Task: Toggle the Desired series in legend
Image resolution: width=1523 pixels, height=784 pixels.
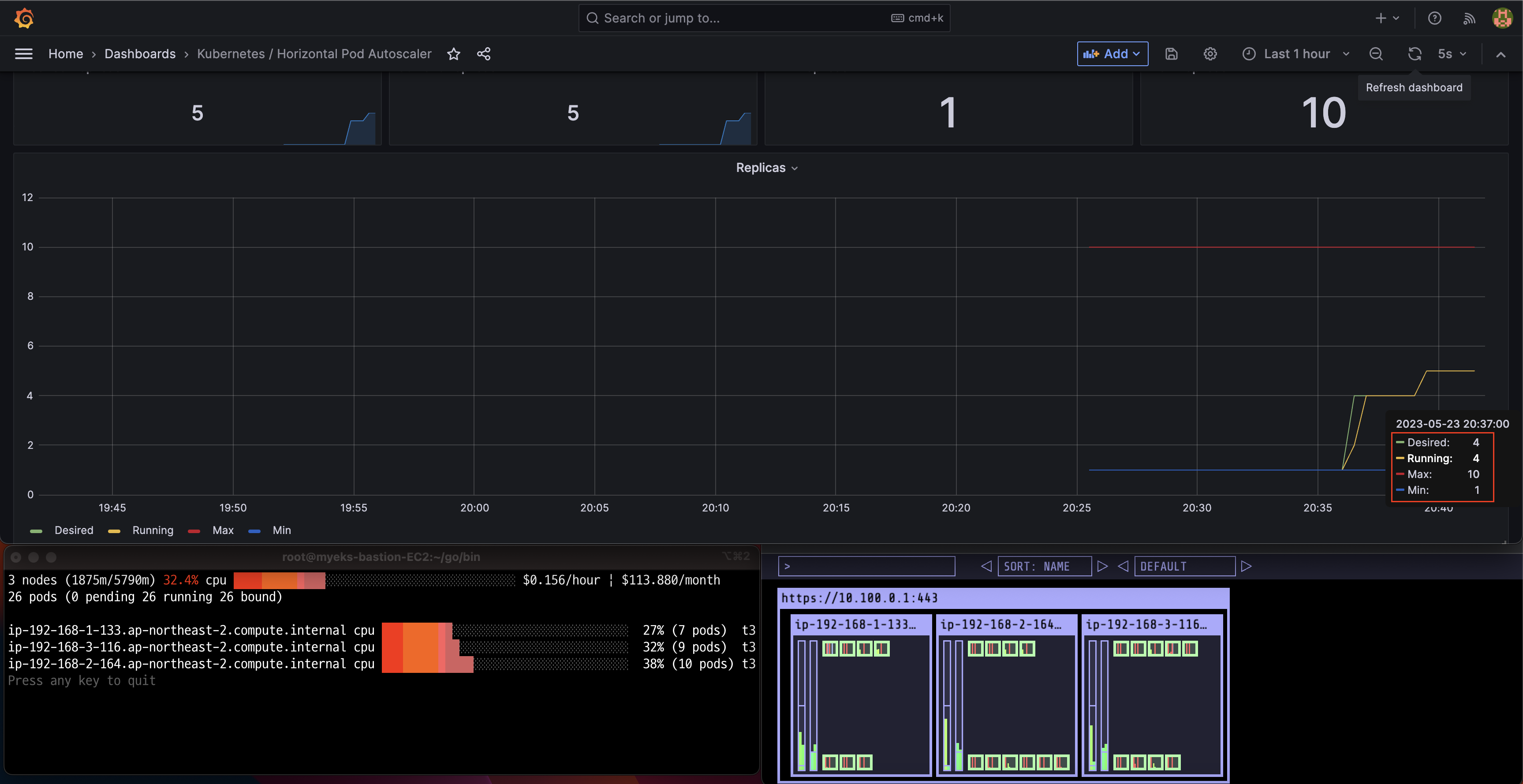Action: tap(73, 530)
